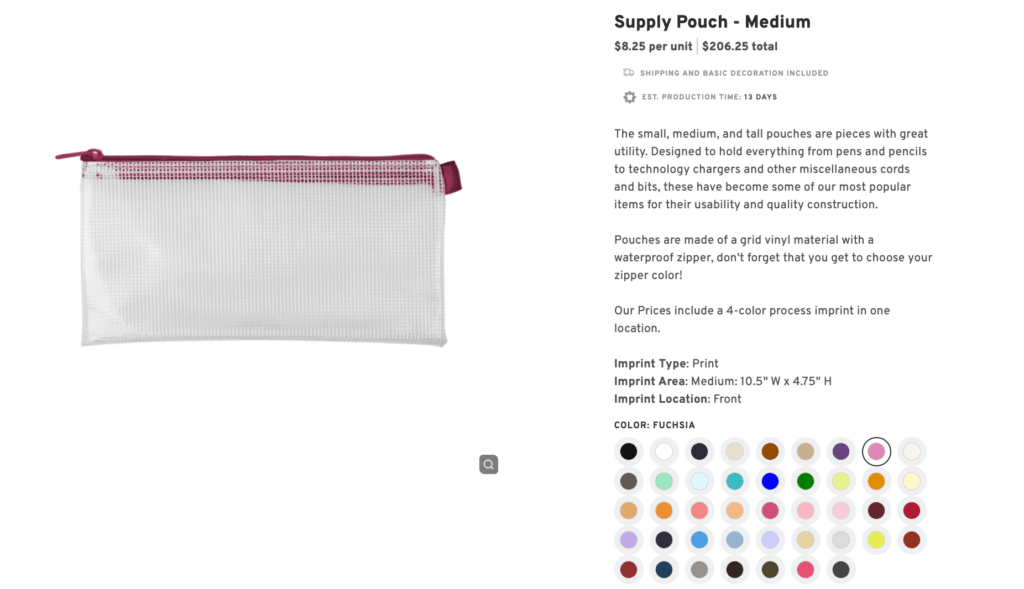Click the COLOR: FUCHSIA label
The height and width of the screenshot is (589, 1024).
click(652, 424)
